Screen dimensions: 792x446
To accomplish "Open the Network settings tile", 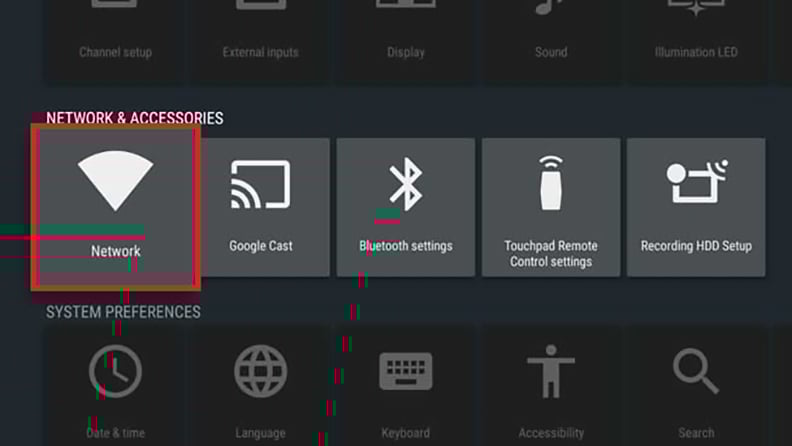I will (x=116, y=208).
